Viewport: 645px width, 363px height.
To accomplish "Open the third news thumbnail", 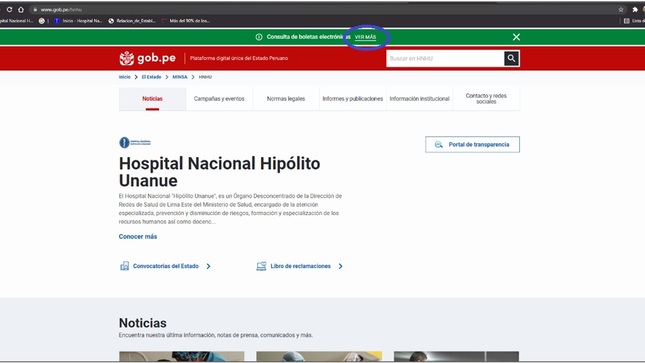I will pos(456,356).
